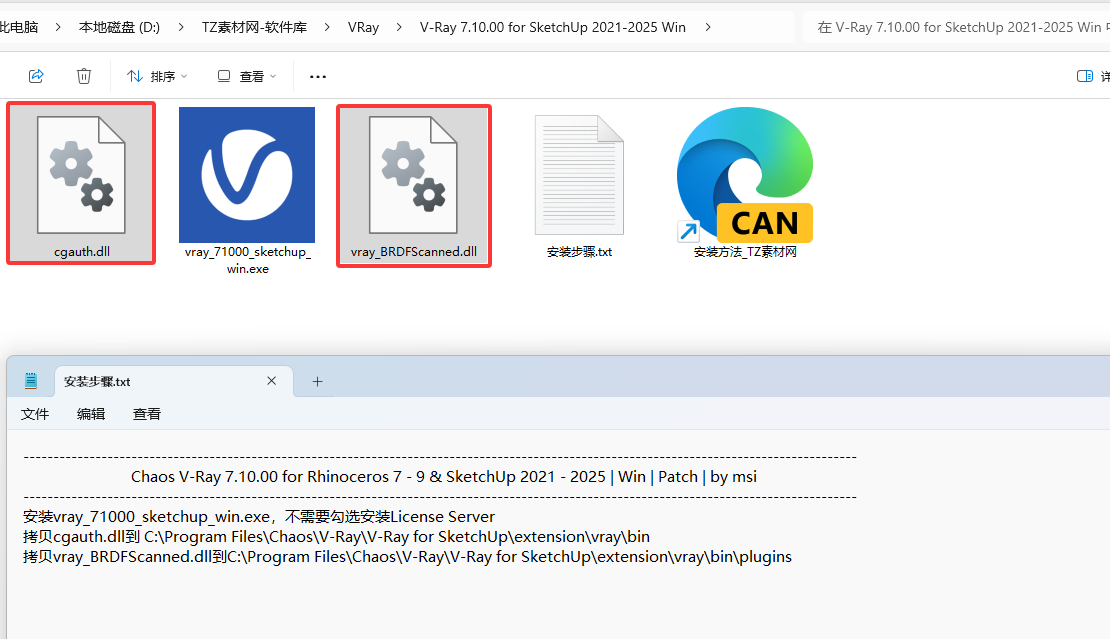This screenshot has height=639, width=1110.
Task: Select the vray_71000_sketchup_win.exe installer icon
Action: (x=247, y=175)
